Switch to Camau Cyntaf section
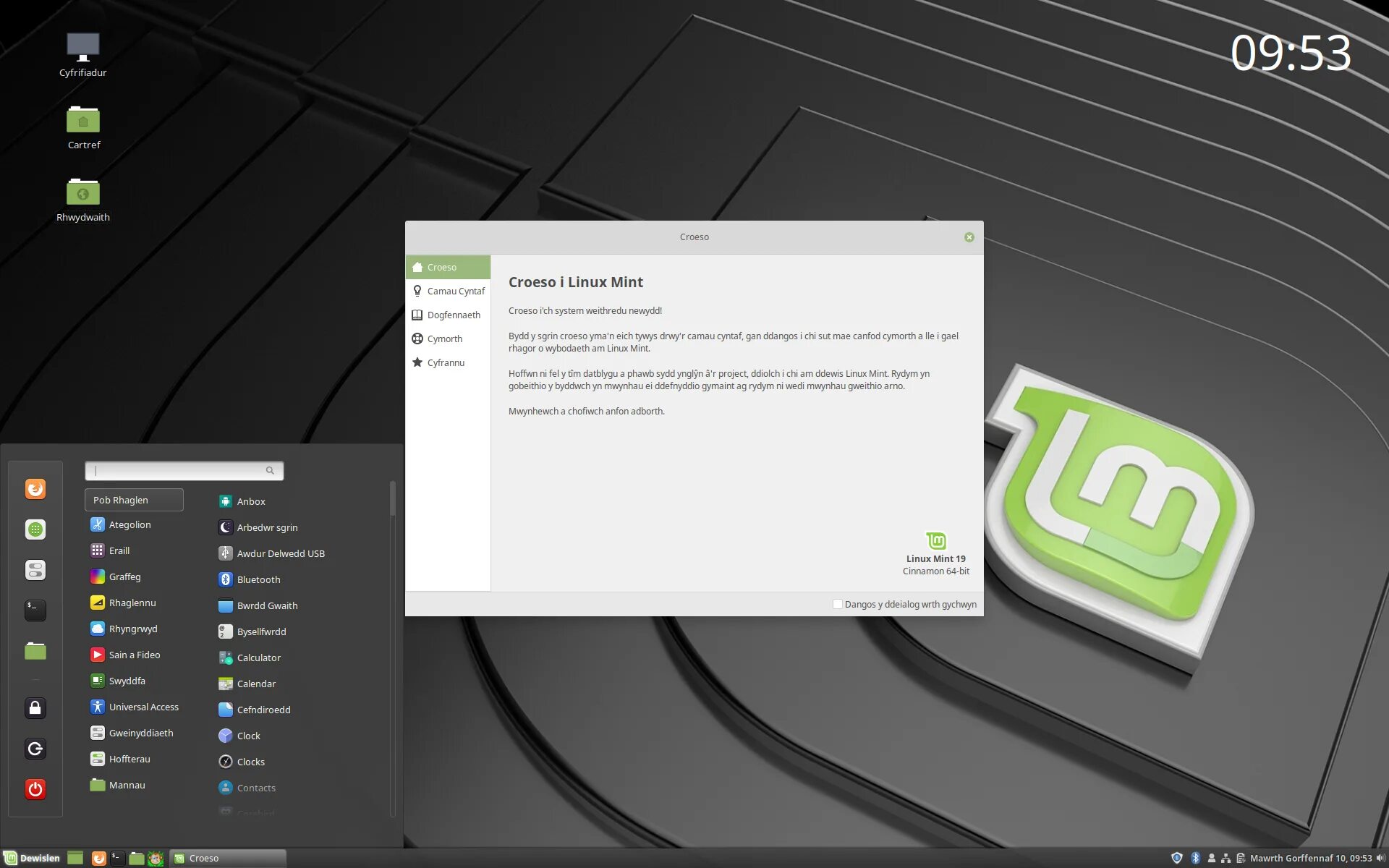 click(455, 291)
